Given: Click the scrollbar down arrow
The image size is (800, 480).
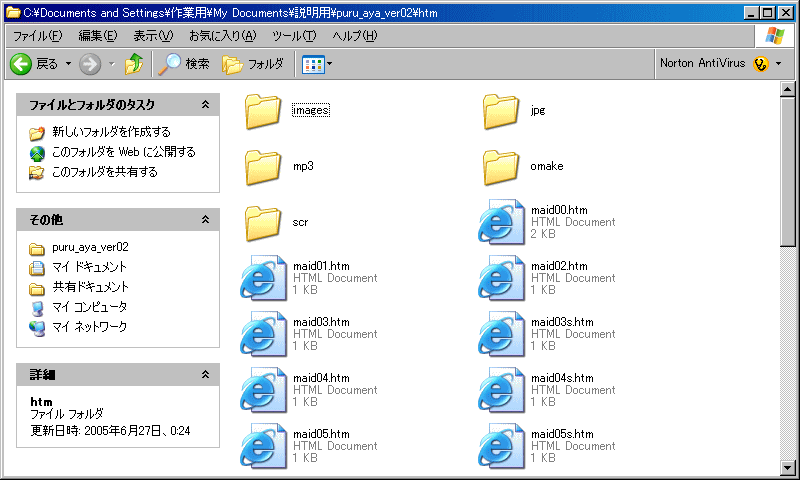Looking at the screenshot, I should tap(787, 467).
